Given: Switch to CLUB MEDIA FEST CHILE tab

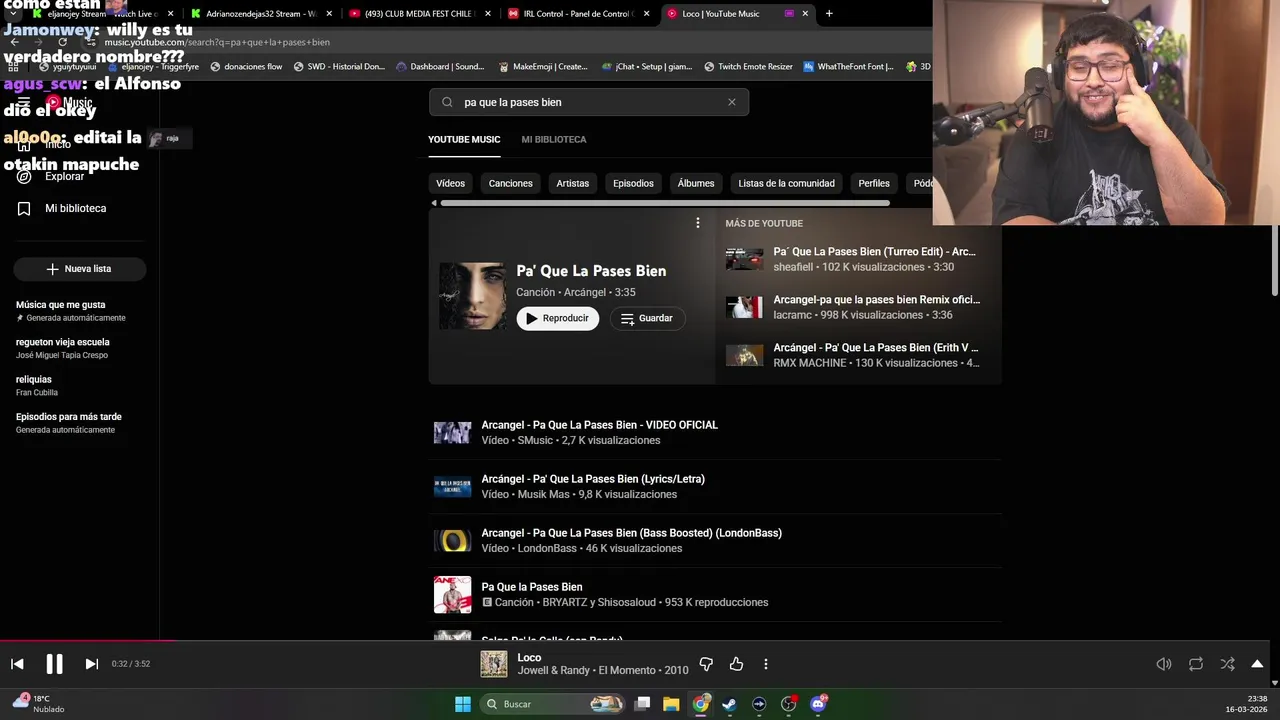Looking at the screenshot, I should point(420,14).
